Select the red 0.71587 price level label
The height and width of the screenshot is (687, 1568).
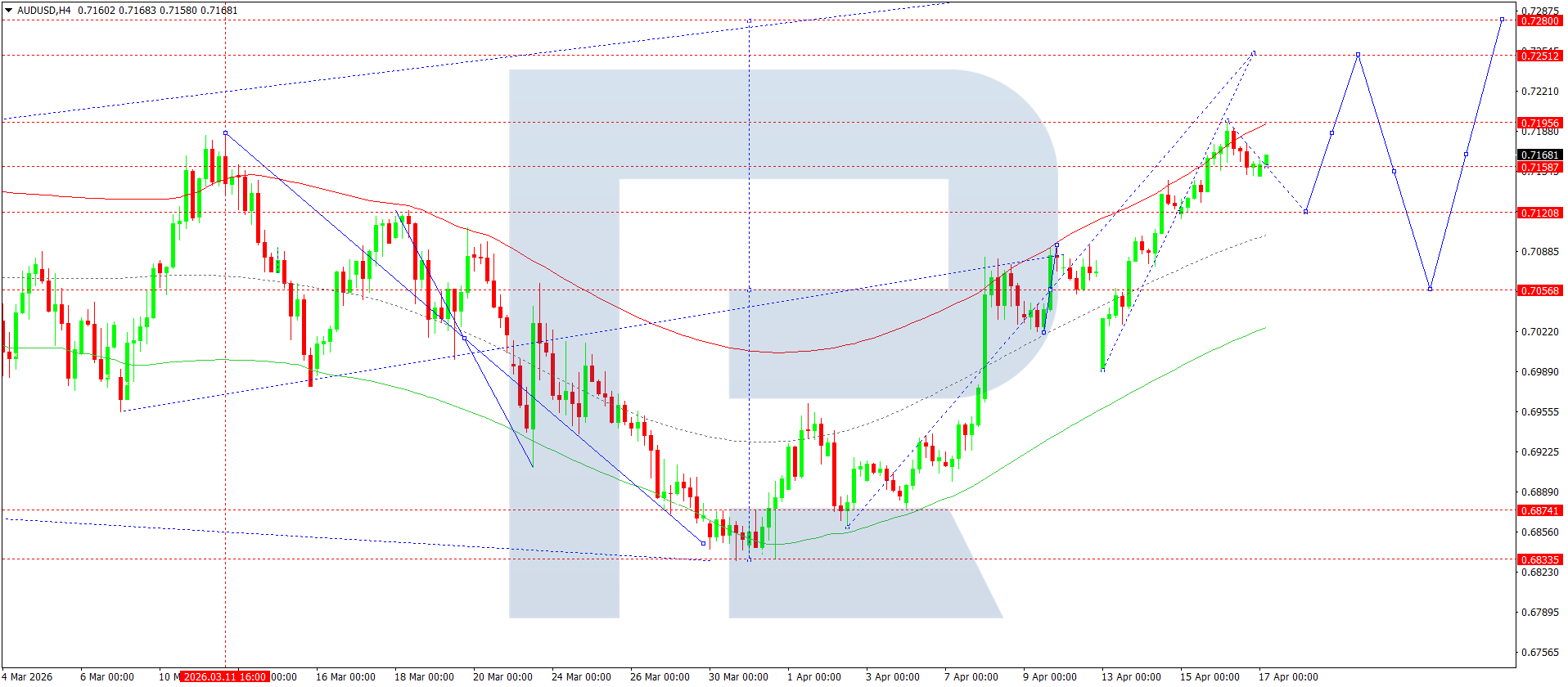pyautogui.click(x=1539, y=168)
